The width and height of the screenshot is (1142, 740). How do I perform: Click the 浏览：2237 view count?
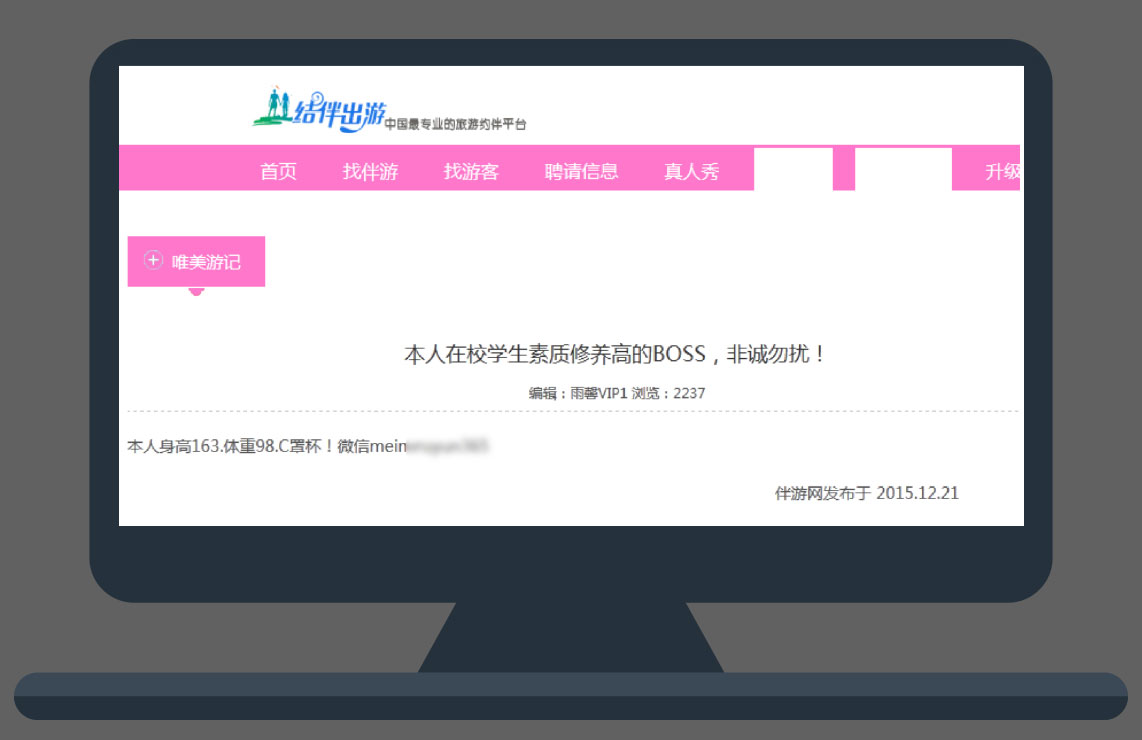pyautogui.click(x=668, y=393)
